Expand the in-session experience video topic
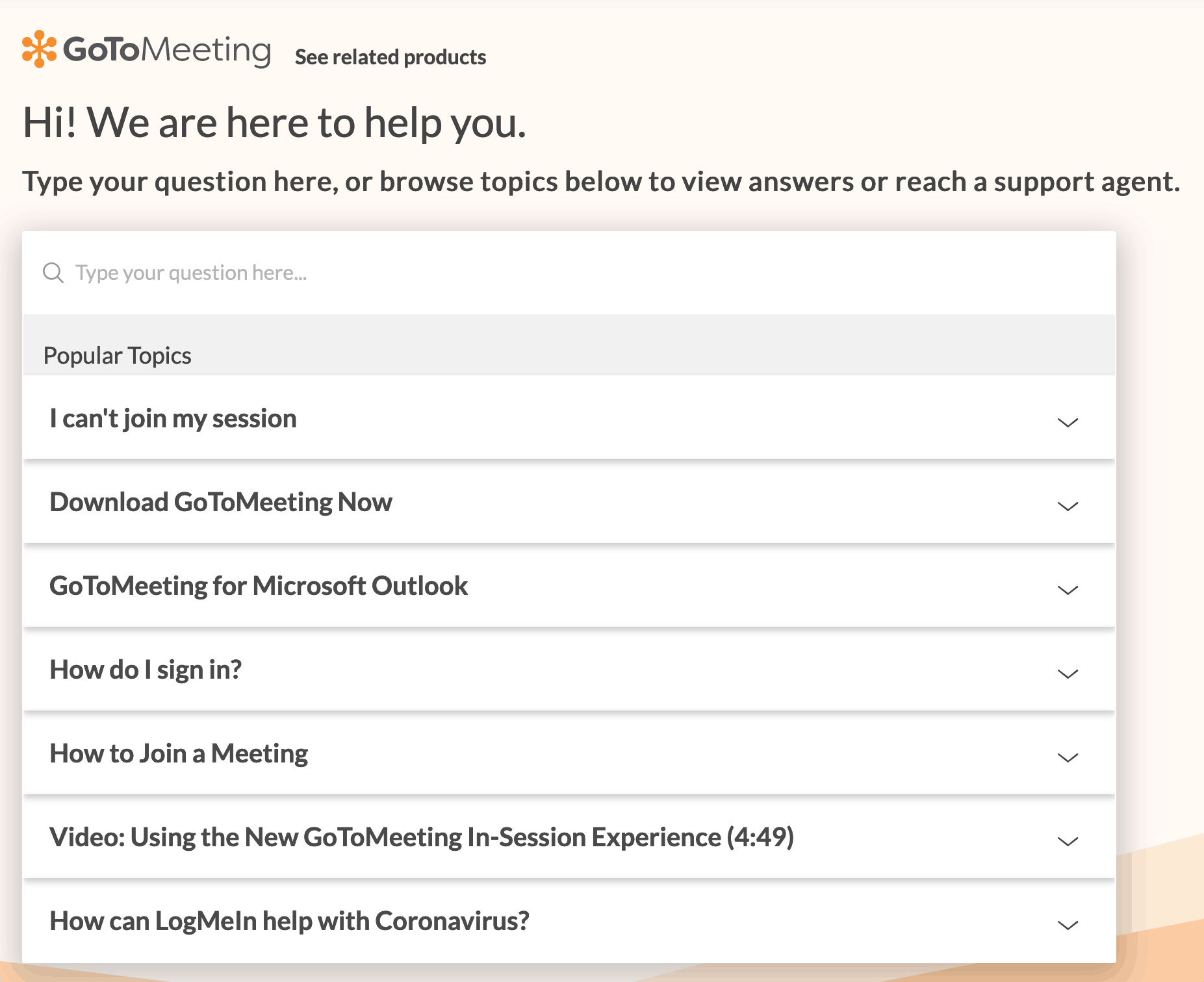The width and height of the screenshot is (1204, 982). 1066,841
